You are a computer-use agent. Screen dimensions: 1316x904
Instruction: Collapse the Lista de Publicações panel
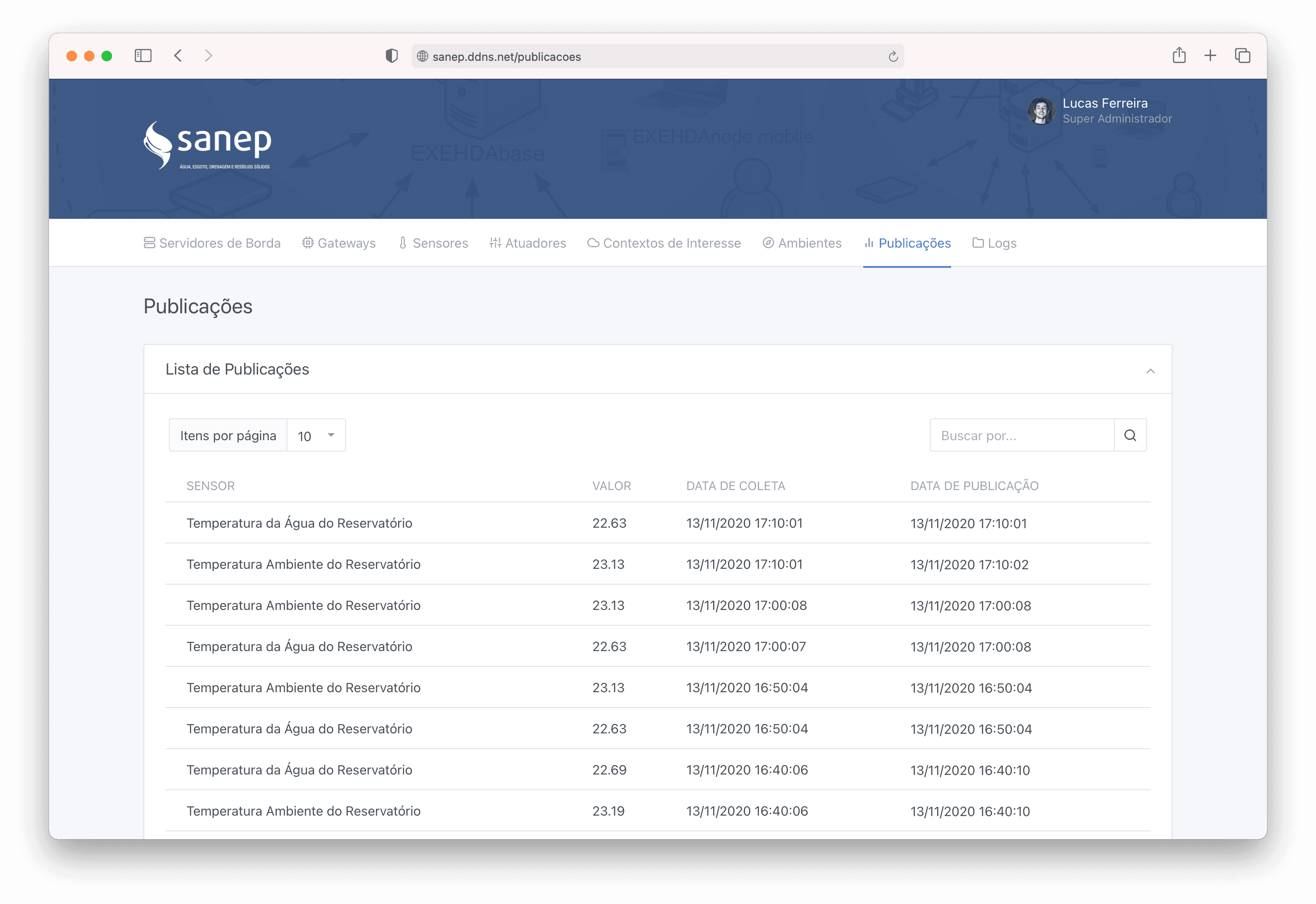(1150, 371)
